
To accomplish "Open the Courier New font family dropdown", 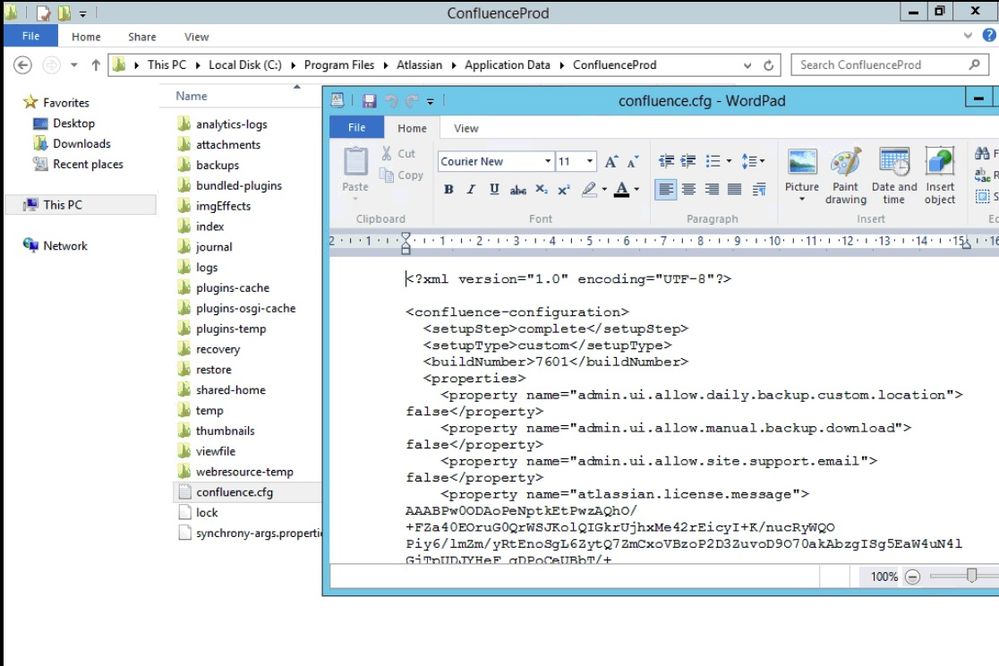I will coord(547,161).
